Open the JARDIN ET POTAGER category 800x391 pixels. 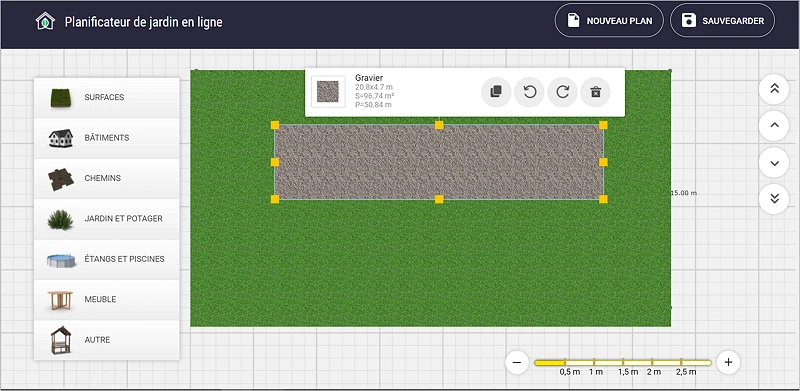click(107, 219)
